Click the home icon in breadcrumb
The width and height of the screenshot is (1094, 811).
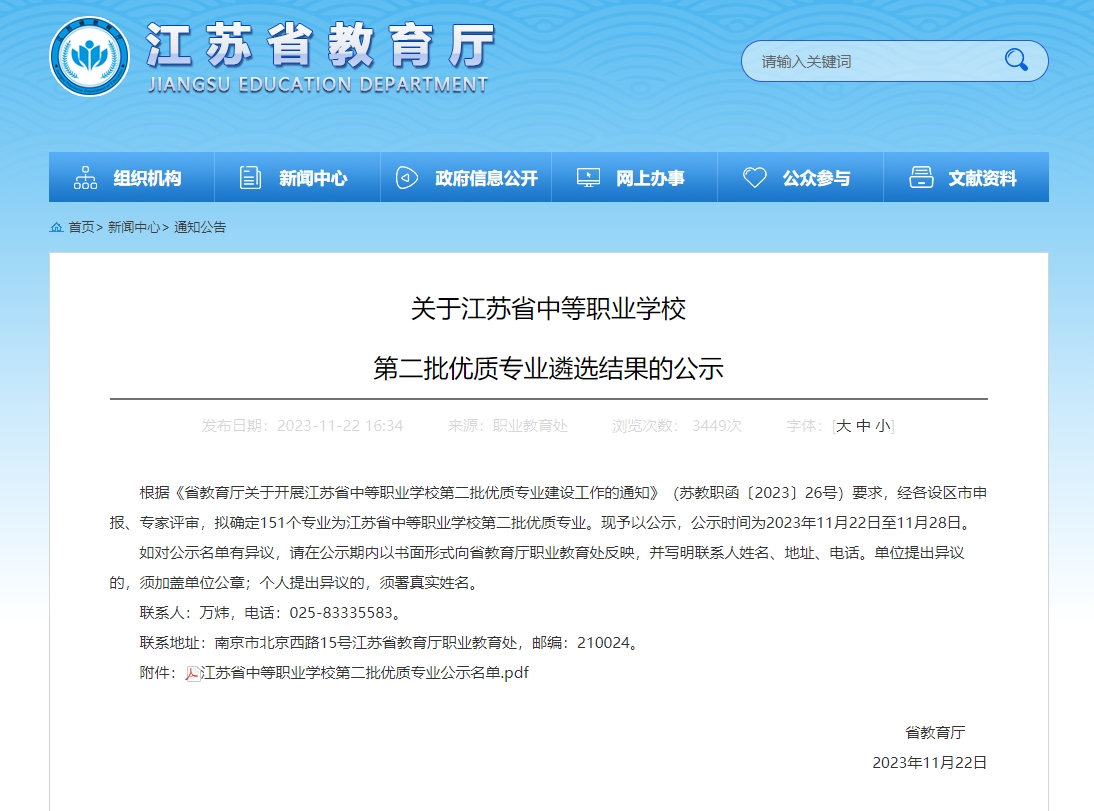click(x=56, y=227)
